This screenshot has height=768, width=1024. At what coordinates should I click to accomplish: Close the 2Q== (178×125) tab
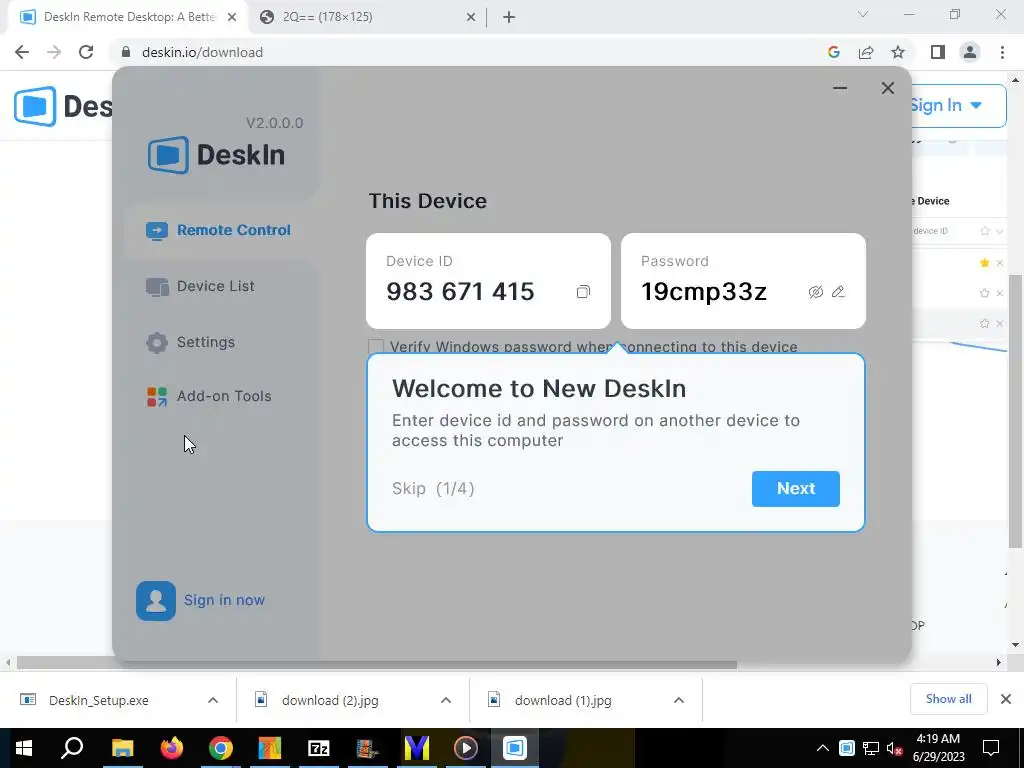tap(471, 17)
